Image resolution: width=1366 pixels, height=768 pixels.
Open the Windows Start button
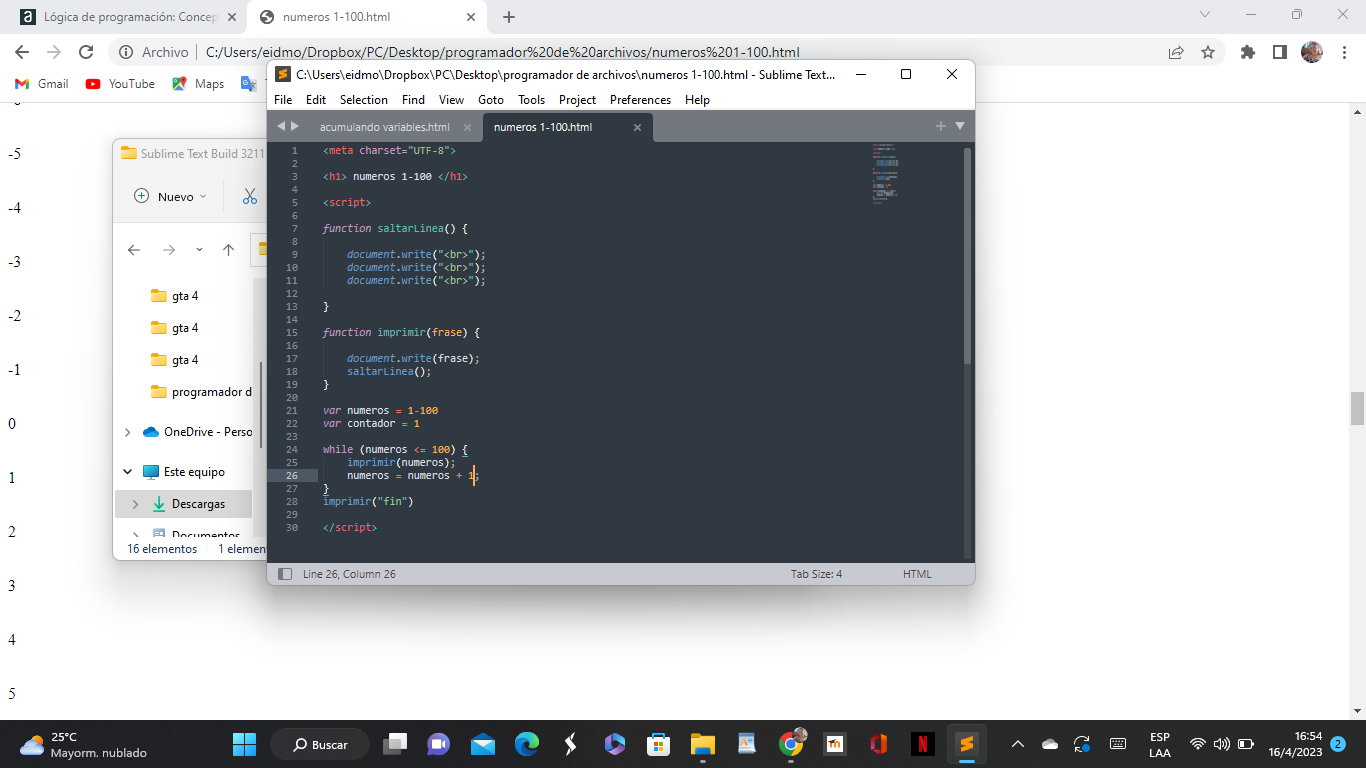point(244,745)
